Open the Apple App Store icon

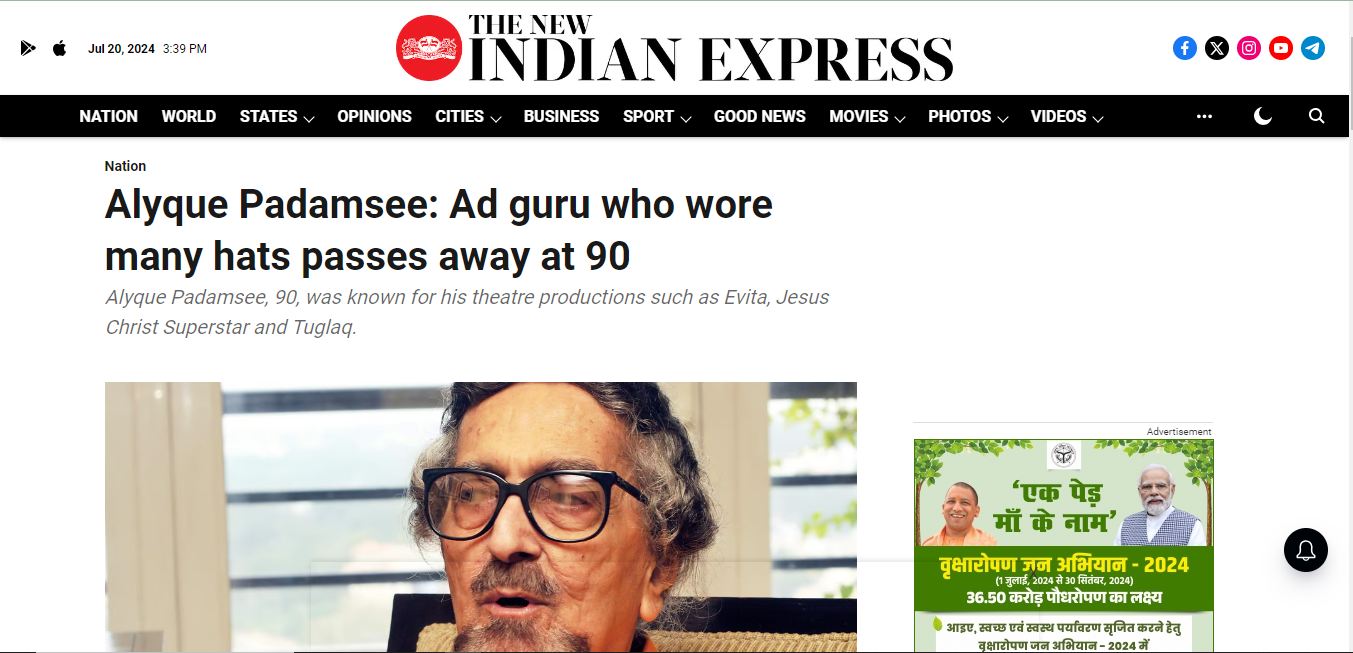point(59,48)
